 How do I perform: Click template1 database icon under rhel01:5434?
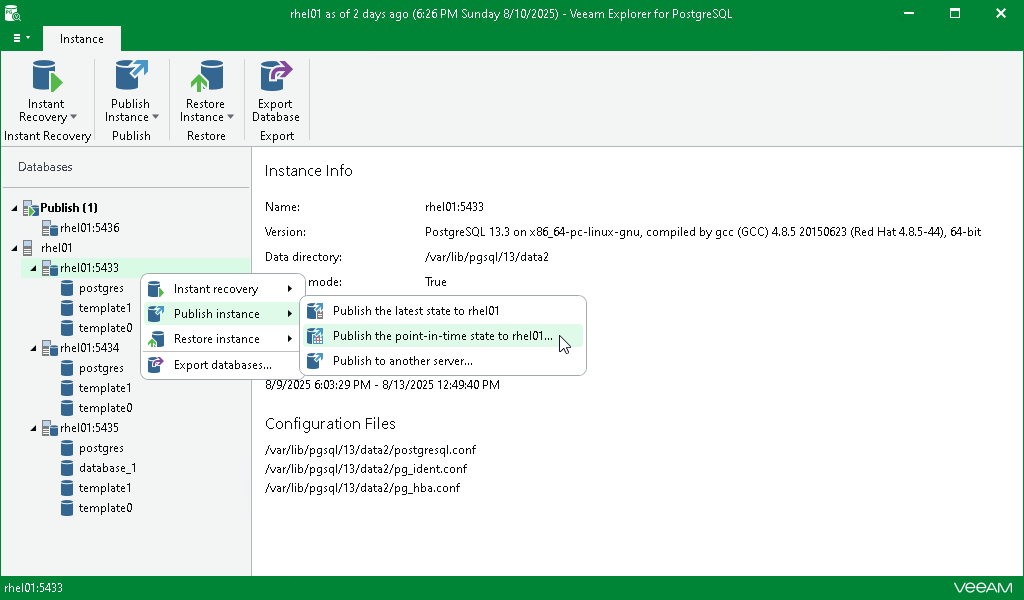pos(67,388)
